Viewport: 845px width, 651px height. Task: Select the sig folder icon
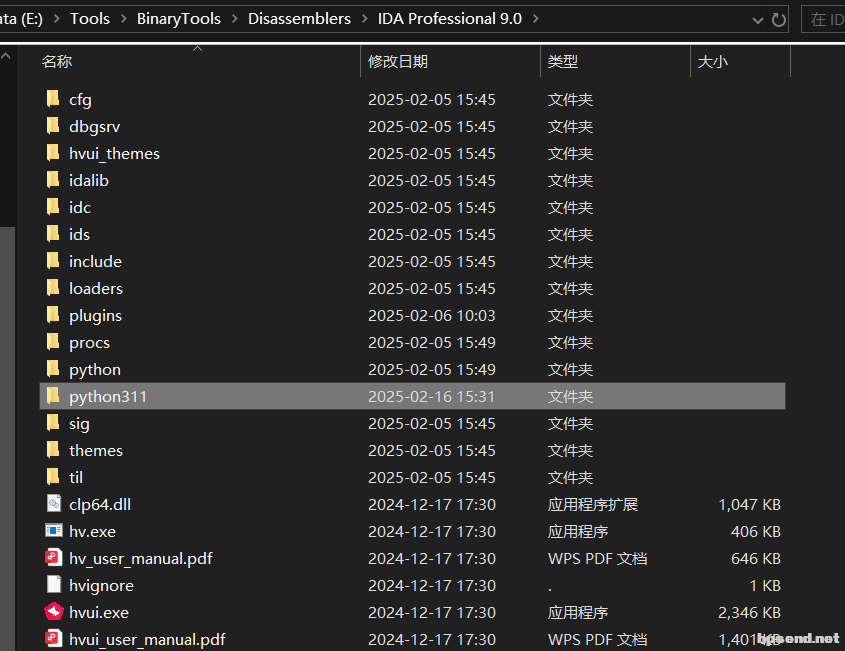coord(53,423)
